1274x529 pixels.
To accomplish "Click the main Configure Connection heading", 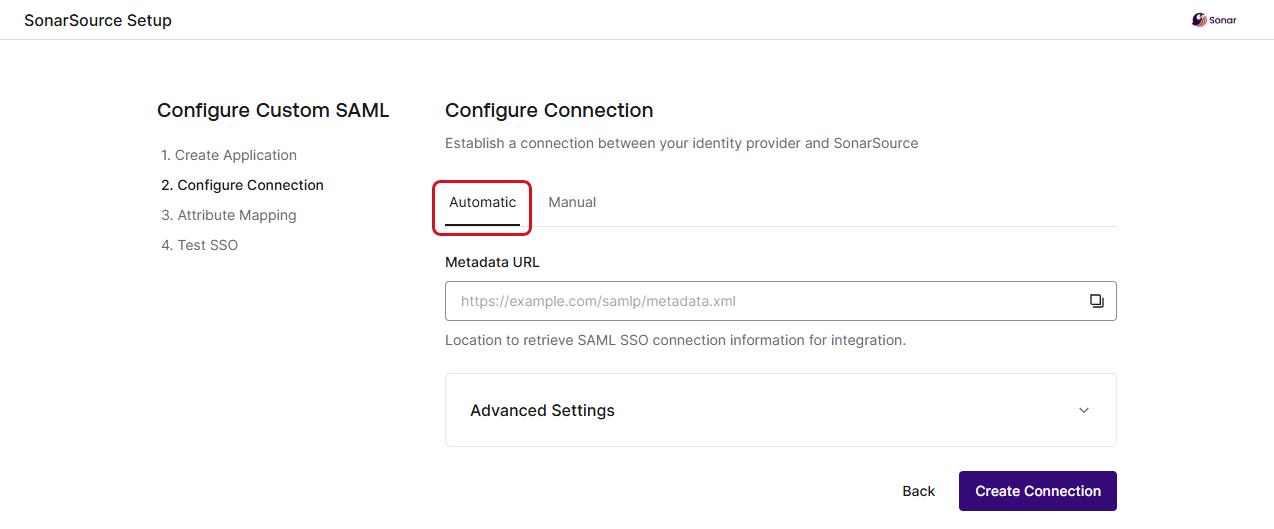I will coord(549,110).
